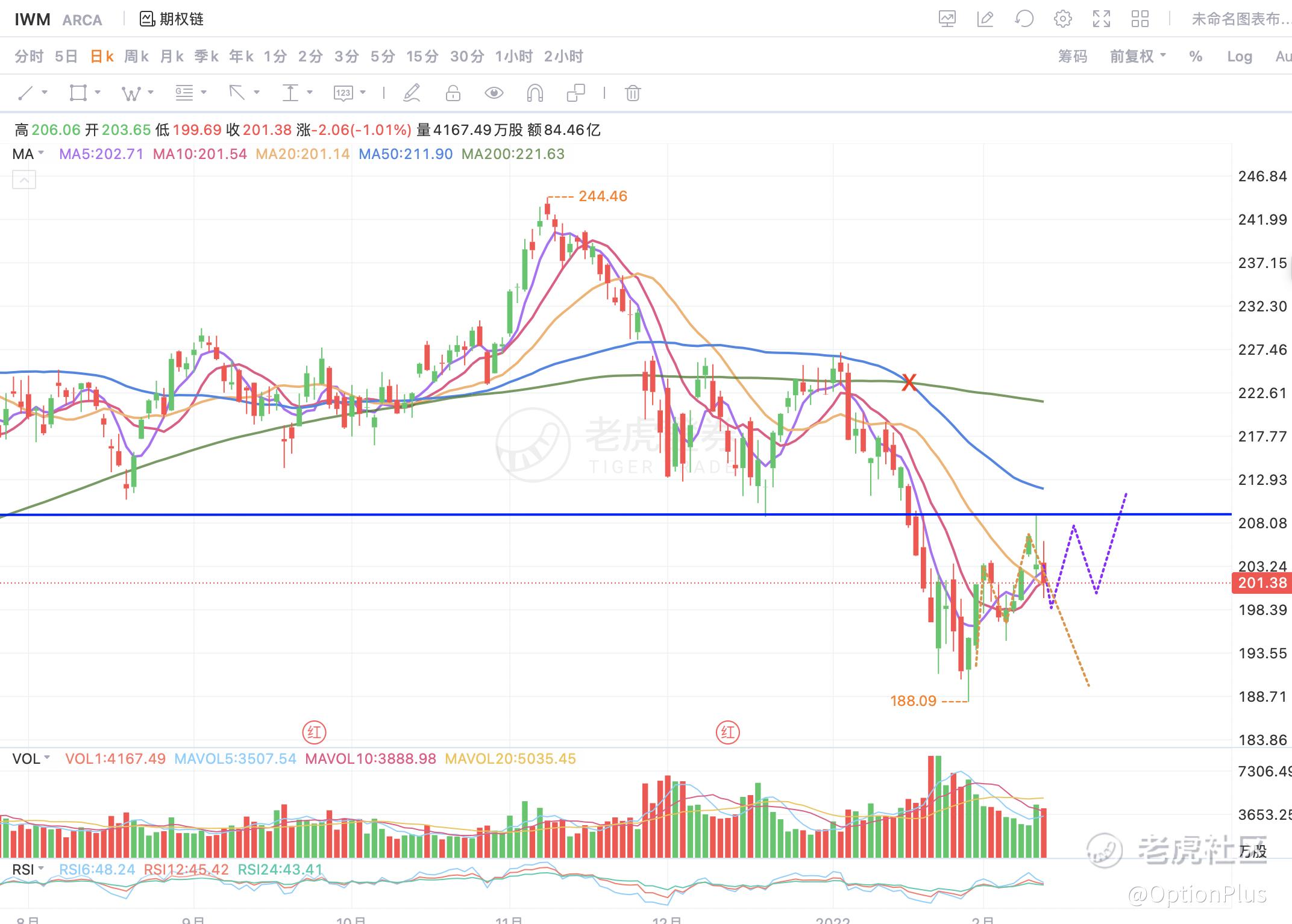Select the pencil brush drawing tool
Viewport: 1292px width, 924px height.
click(412, 93)
